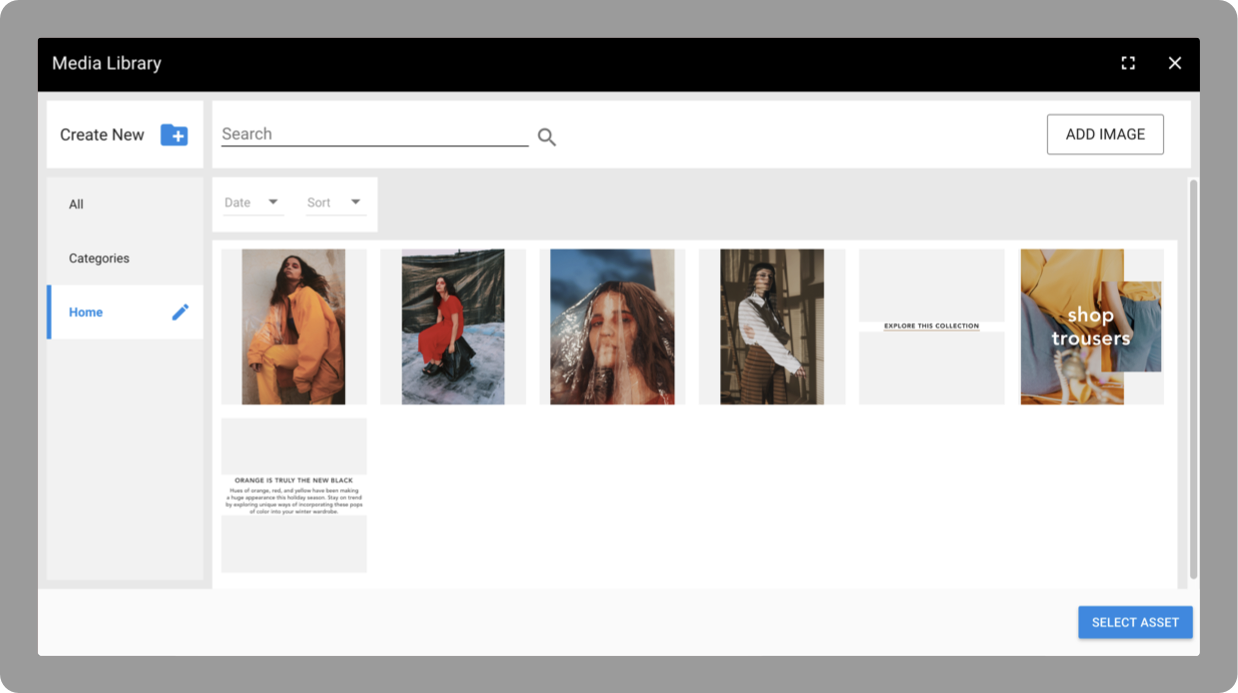Focus the Search input field
The width and height of the screenshot is (1238, 693).
[375, 134]
